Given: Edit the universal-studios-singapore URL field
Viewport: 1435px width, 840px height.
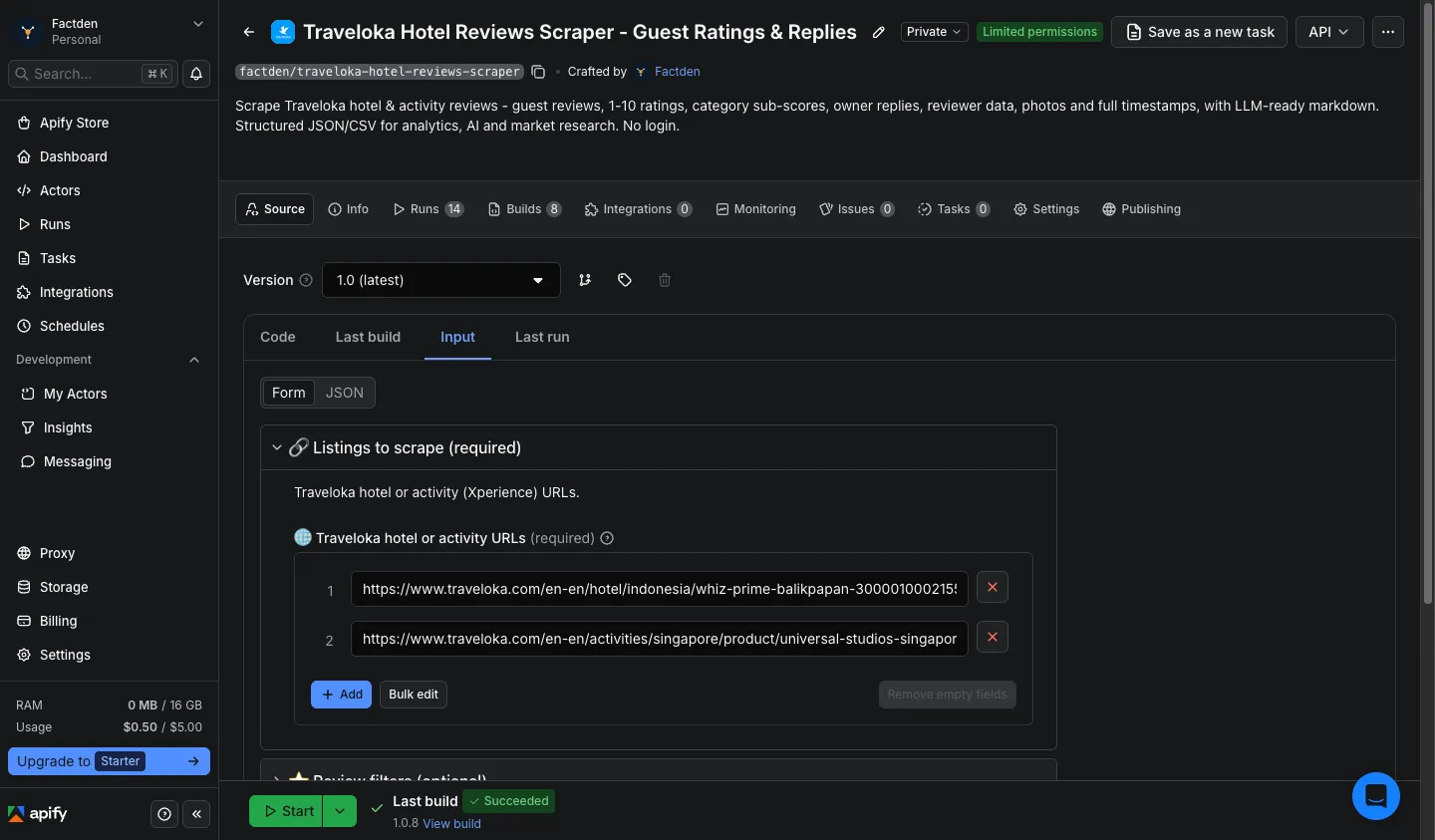Looking at the screenshot, I should coord(660,639).
